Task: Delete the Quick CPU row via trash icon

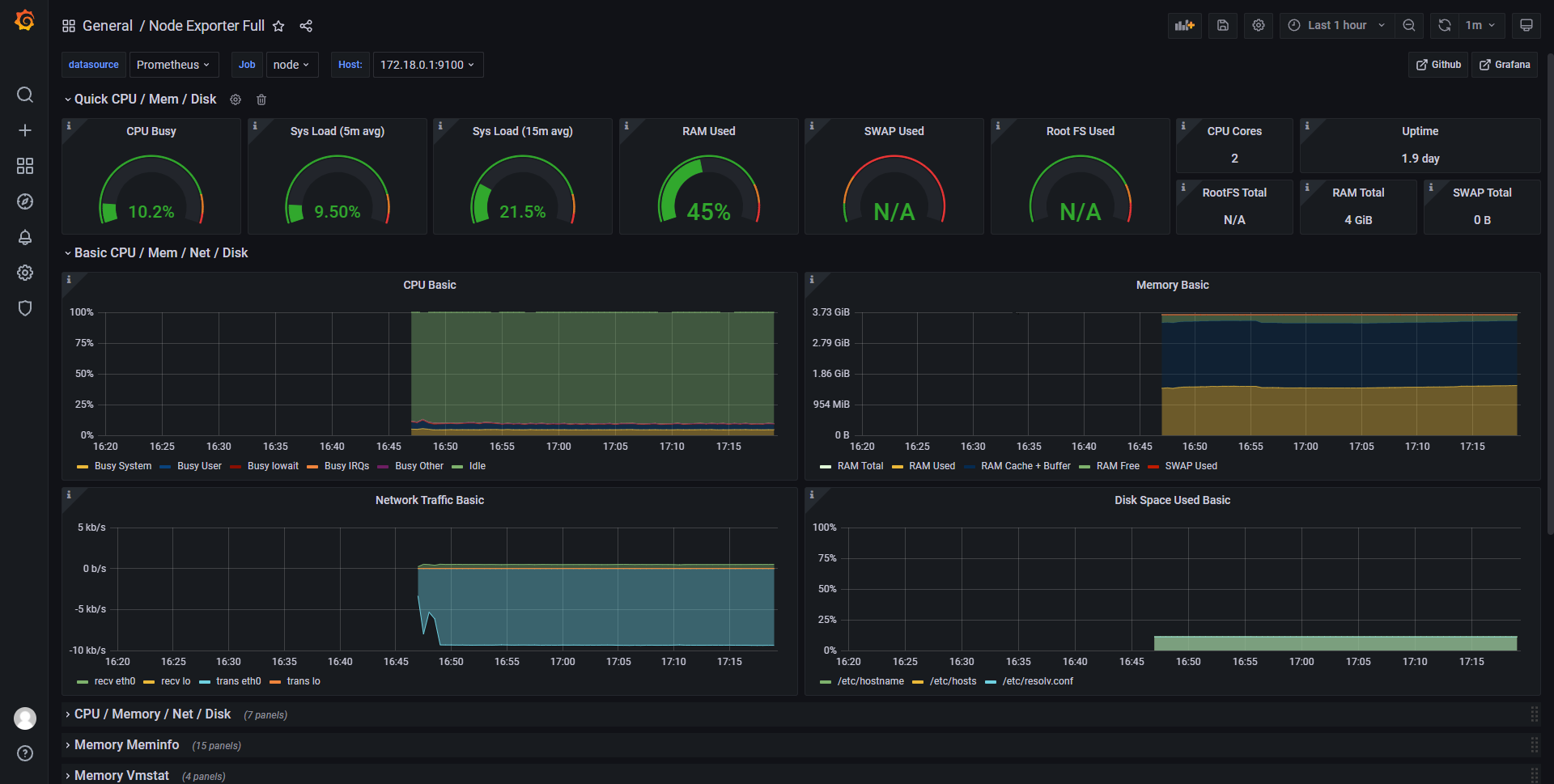Action: pyautogui.click(x=261, y=100)
